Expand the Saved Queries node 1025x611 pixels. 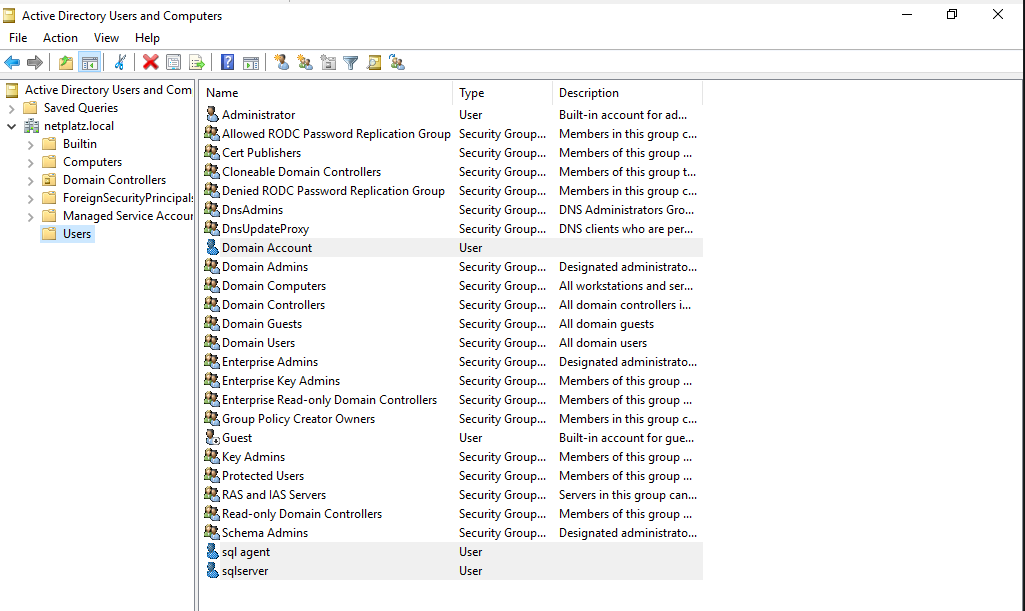11,108
